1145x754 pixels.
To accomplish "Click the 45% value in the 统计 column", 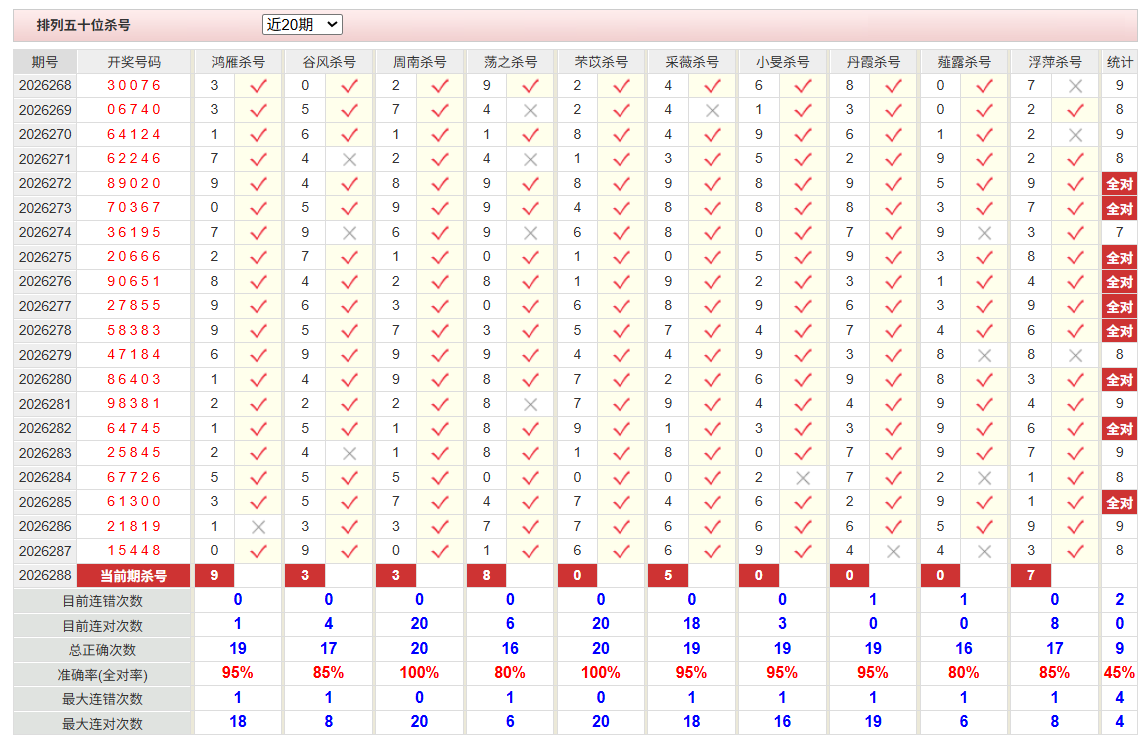I will pyautogui.click(x=1119, y=673).
